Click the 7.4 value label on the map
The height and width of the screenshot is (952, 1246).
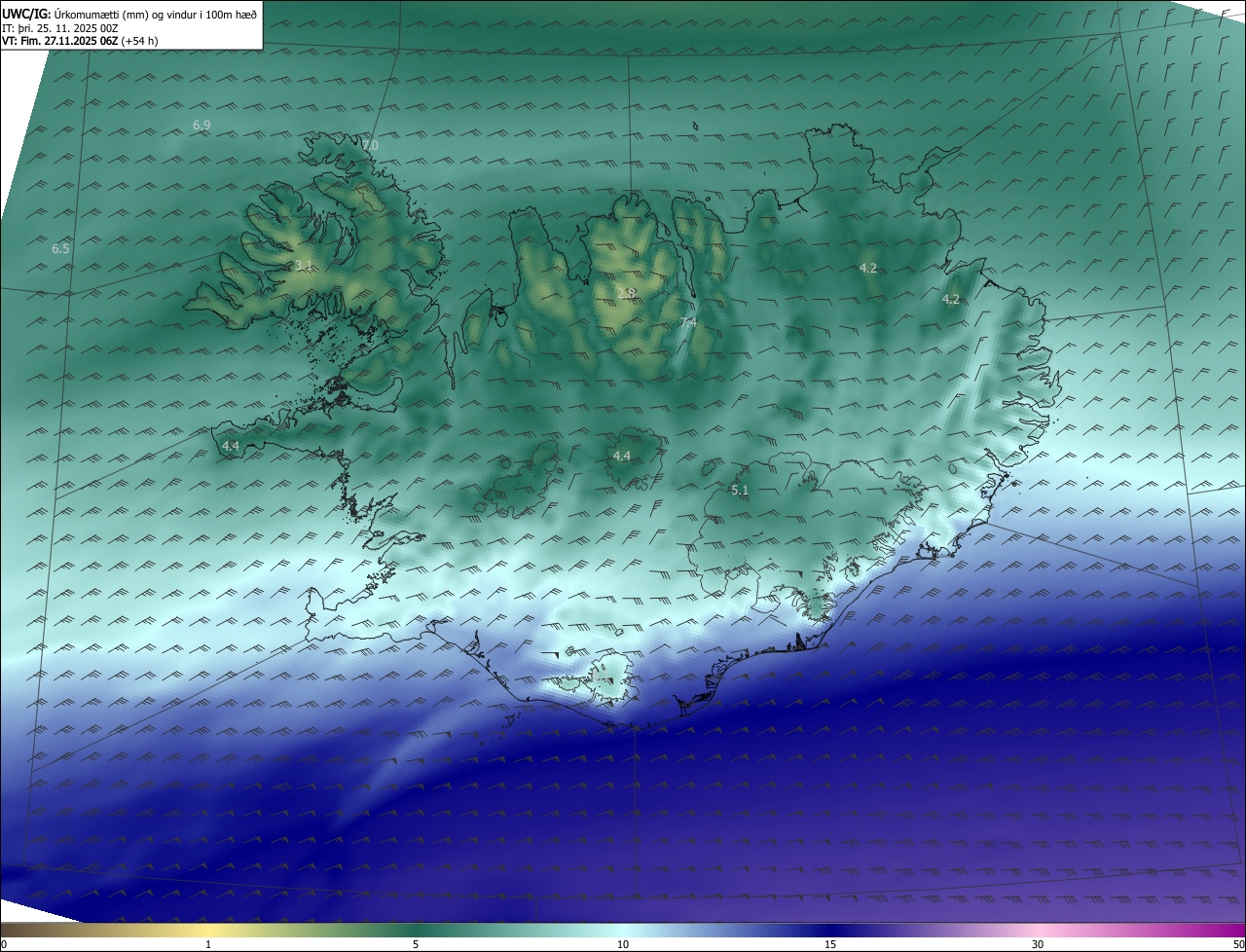688,323
